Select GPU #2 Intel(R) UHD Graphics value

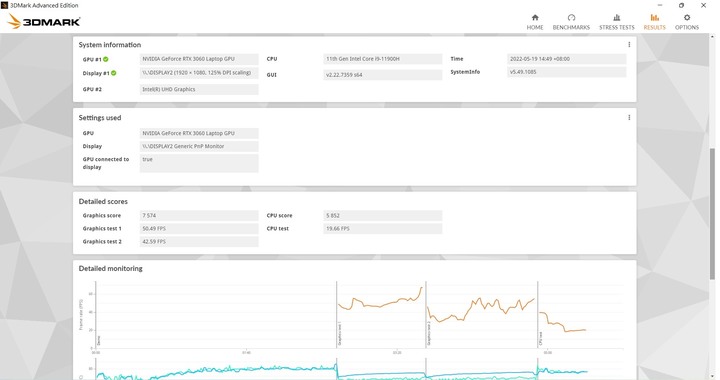[199, 89]
